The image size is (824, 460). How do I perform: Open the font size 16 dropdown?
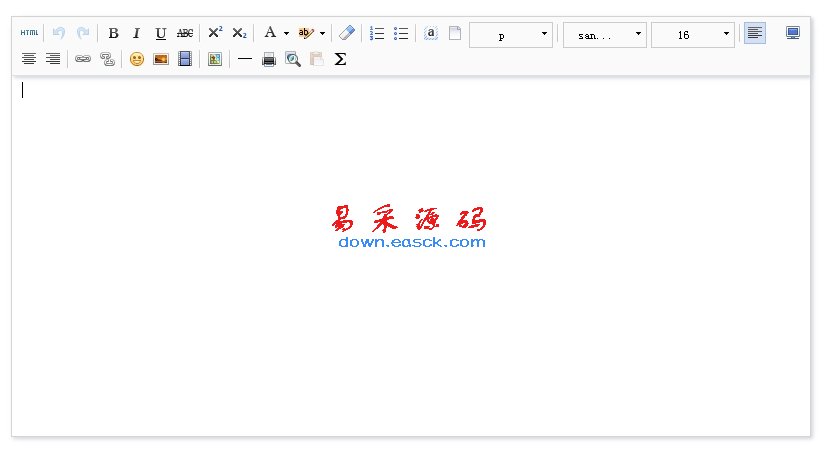click(x=692, y=35)
